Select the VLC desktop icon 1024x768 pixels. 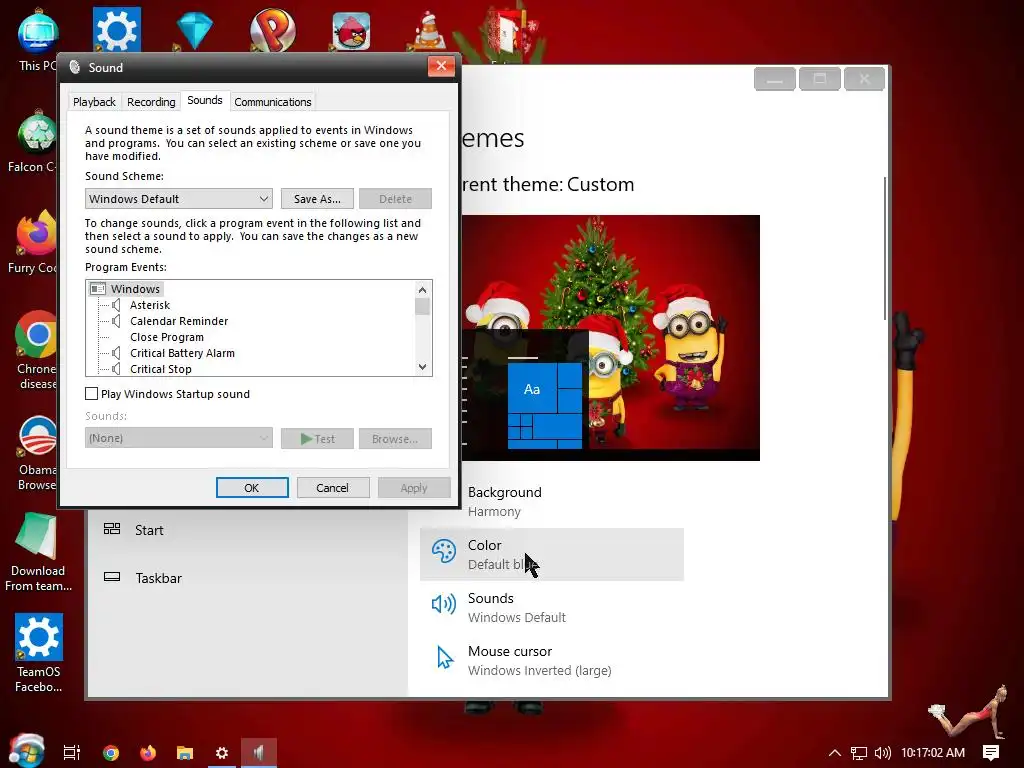point(430,31)
